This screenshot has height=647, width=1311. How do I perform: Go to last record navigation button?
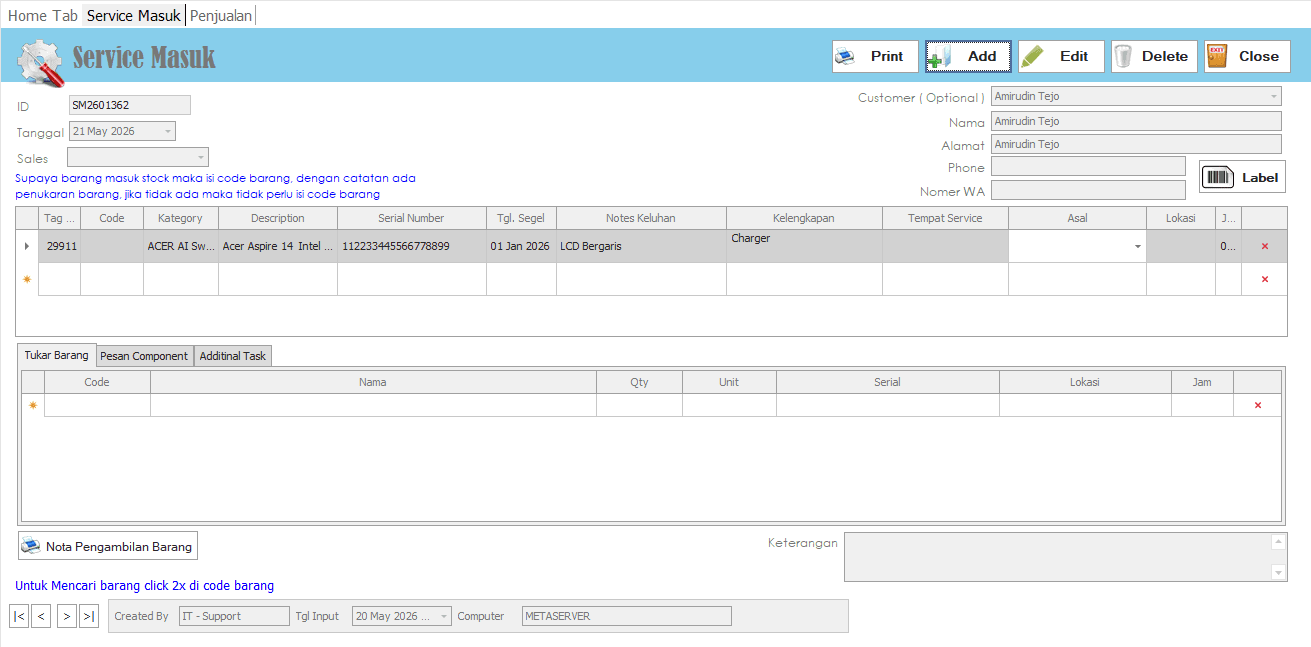click(89, 616)
